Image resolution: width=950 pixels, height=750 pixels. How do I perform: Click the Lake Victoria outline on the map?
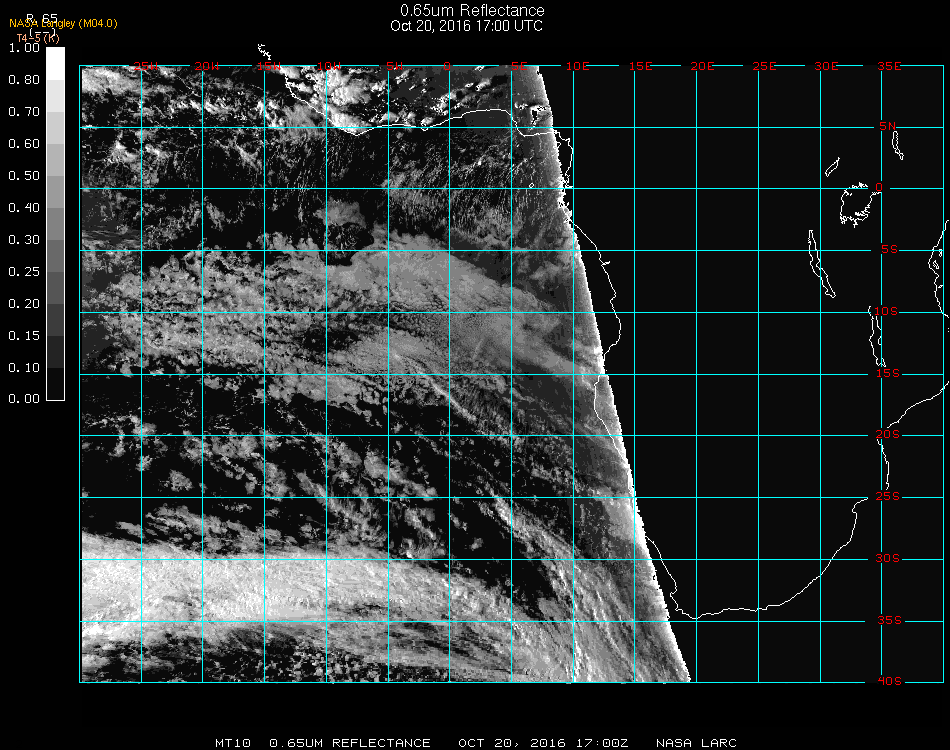tap(856, 205)
